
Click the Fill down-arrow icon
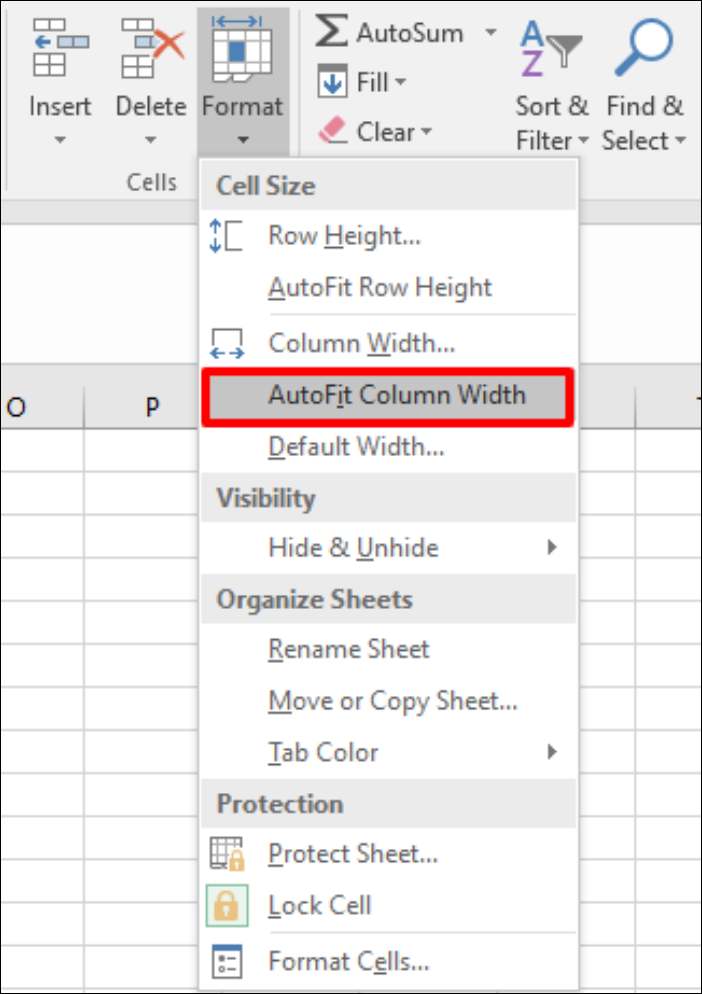pyautogui.click(x=332, y=82)
